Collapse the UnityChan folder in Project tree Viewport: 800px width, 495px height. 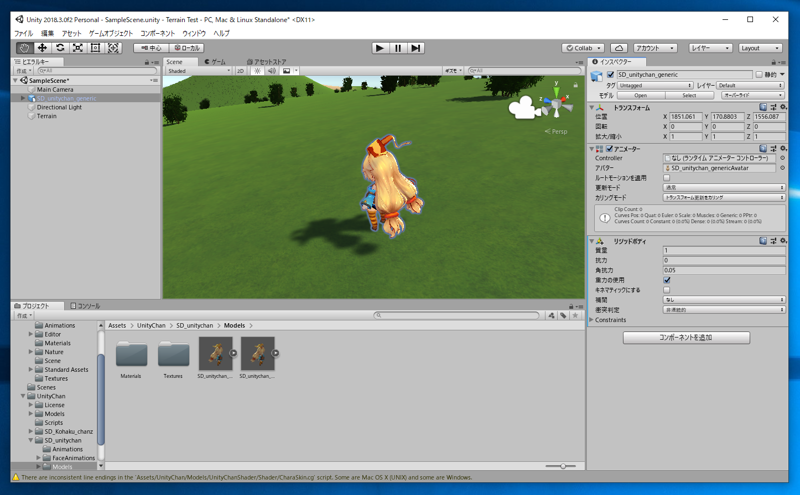coord(23,396)
